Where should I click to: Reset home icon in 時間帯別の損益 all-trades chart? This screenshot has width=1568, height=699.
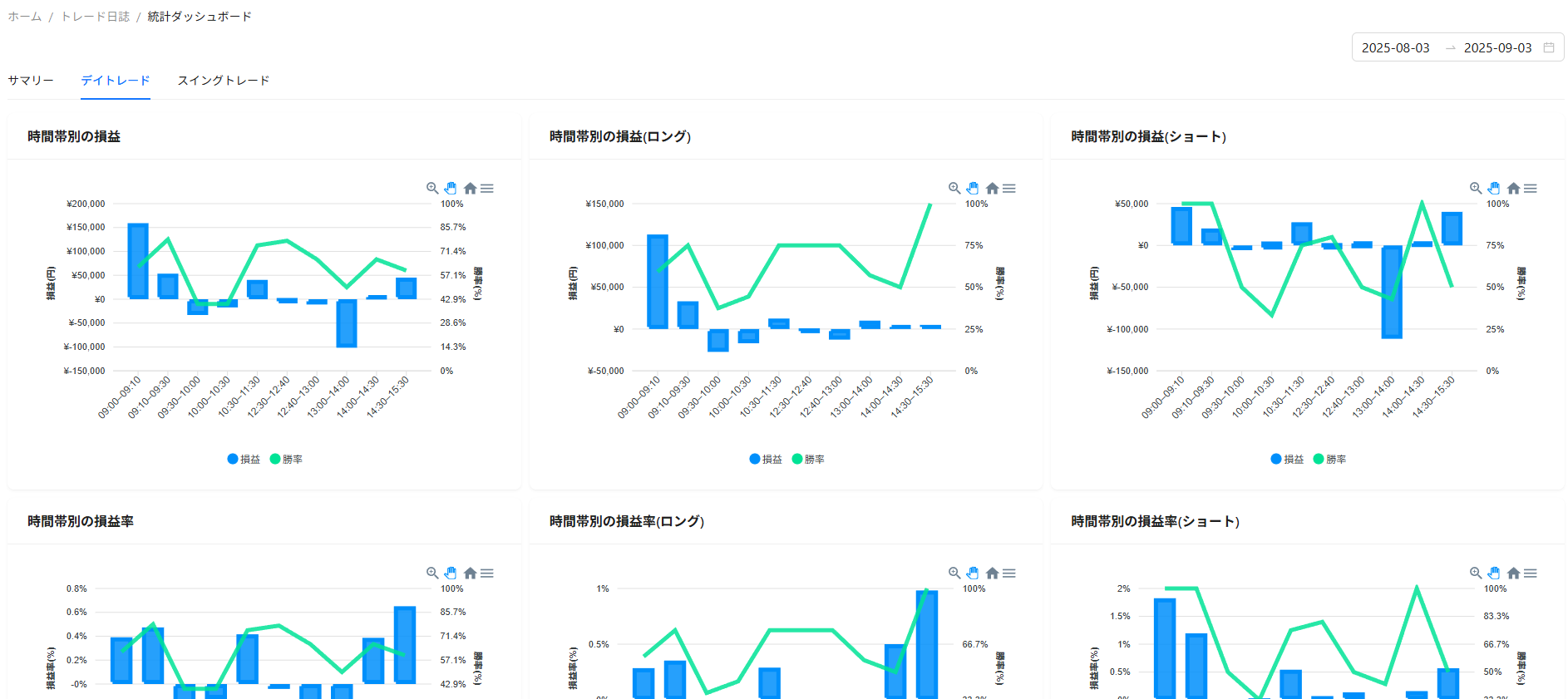(471, 189)
